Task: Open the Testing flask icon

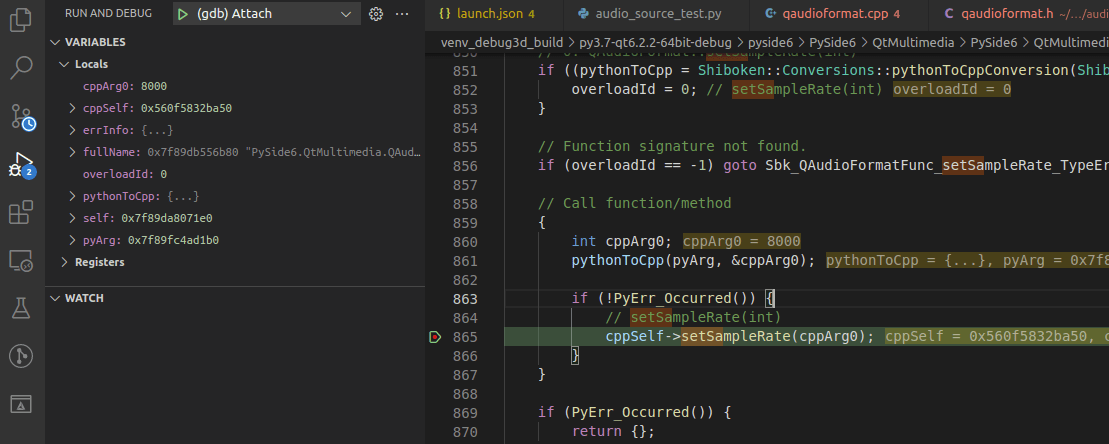Action: click(x=22, y=308)
